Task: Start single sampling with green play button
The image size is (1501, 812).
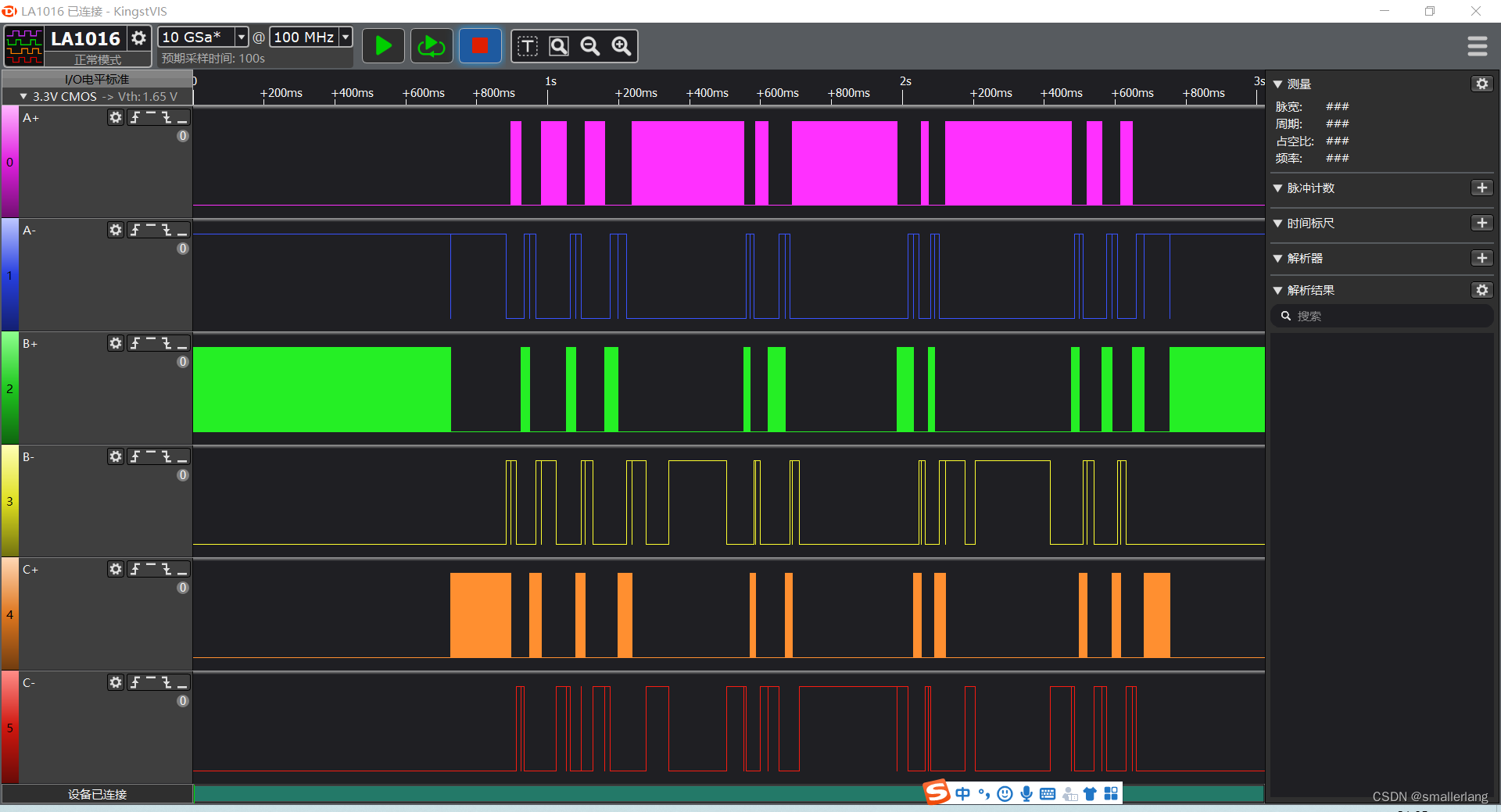Action: coord(383,46)
